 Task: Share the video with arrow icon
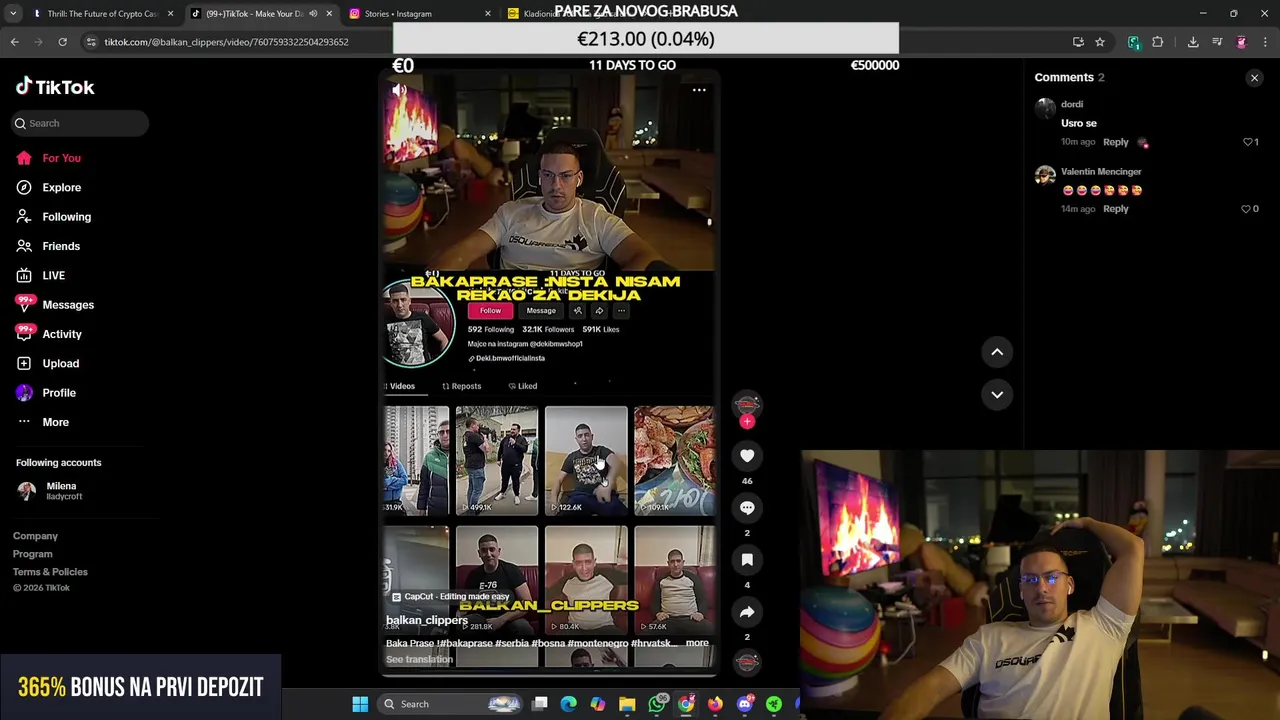click(747, 612)
